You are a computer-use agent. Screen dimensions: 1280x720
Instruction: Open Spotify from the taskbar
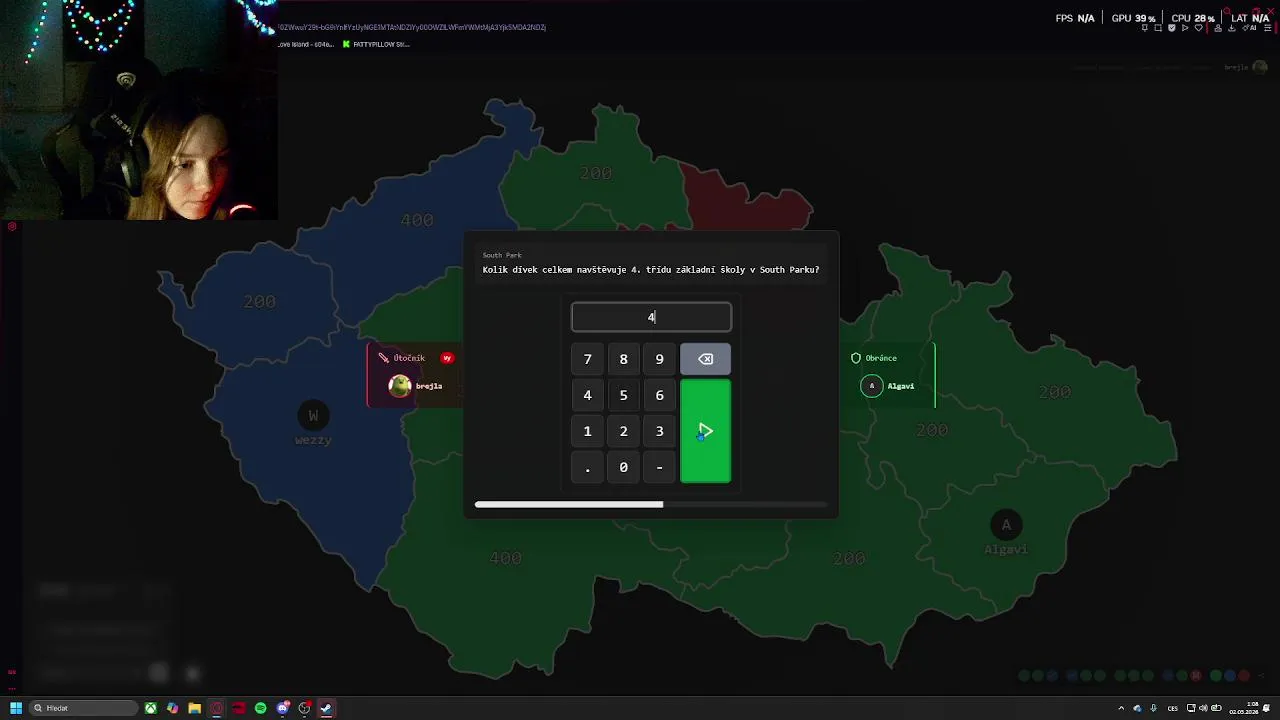(x=260, y=708)
